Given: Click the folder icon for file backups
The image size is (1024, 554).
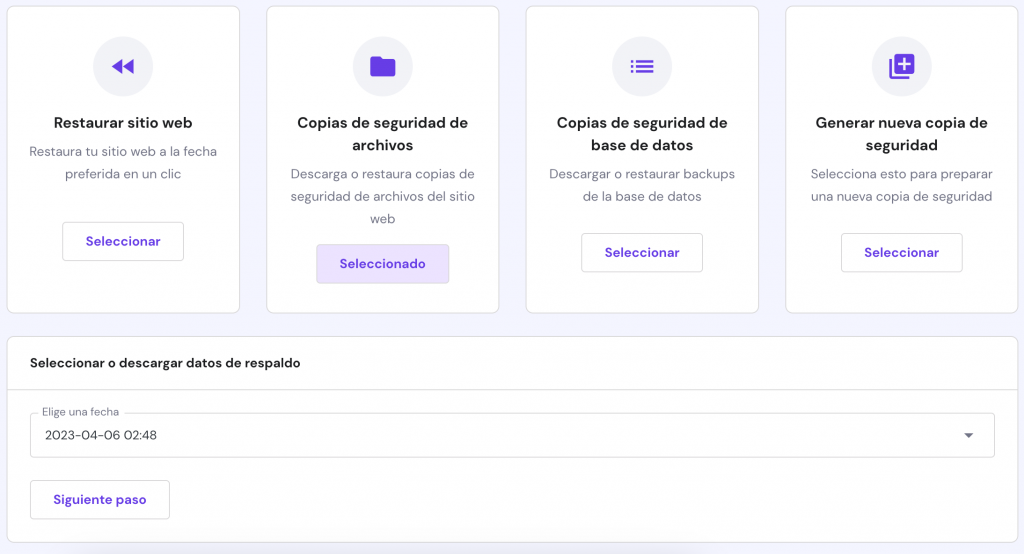Looking at the screenshot, I should (x=382, y=67).
